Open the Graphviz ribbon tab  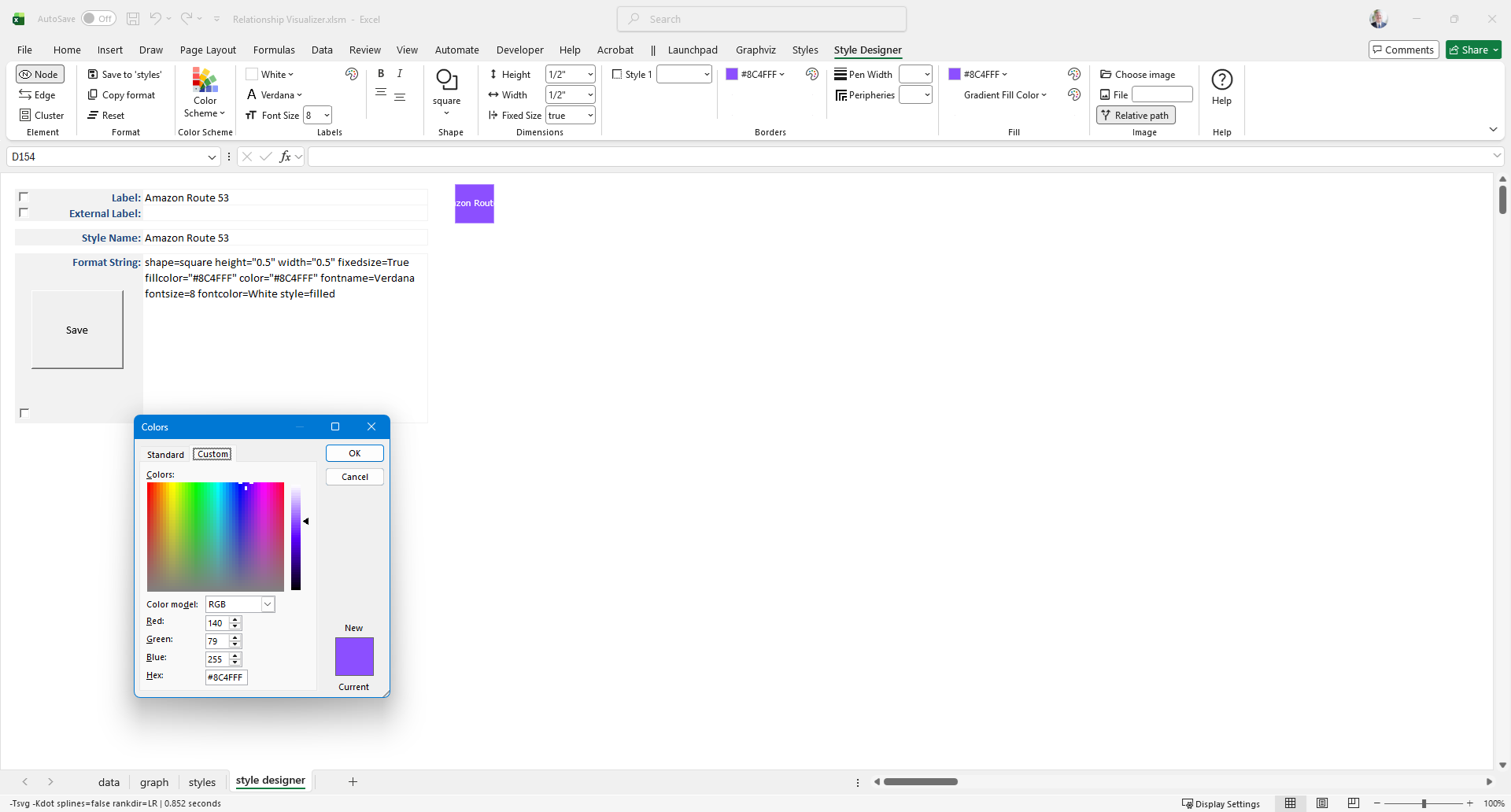pos(755,50)
